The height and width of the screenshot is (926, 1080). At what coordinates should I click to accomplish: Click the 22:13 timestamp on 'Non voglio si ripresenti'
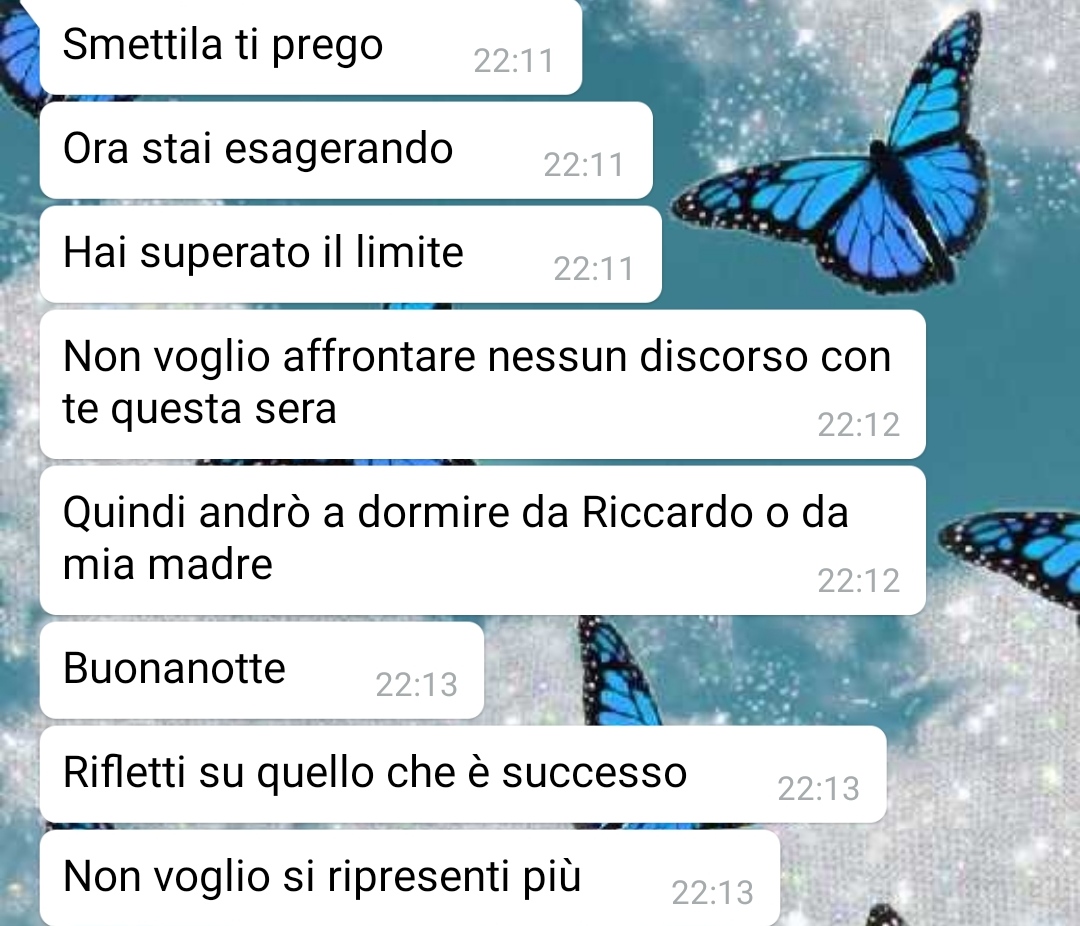[x=712, y=894]
